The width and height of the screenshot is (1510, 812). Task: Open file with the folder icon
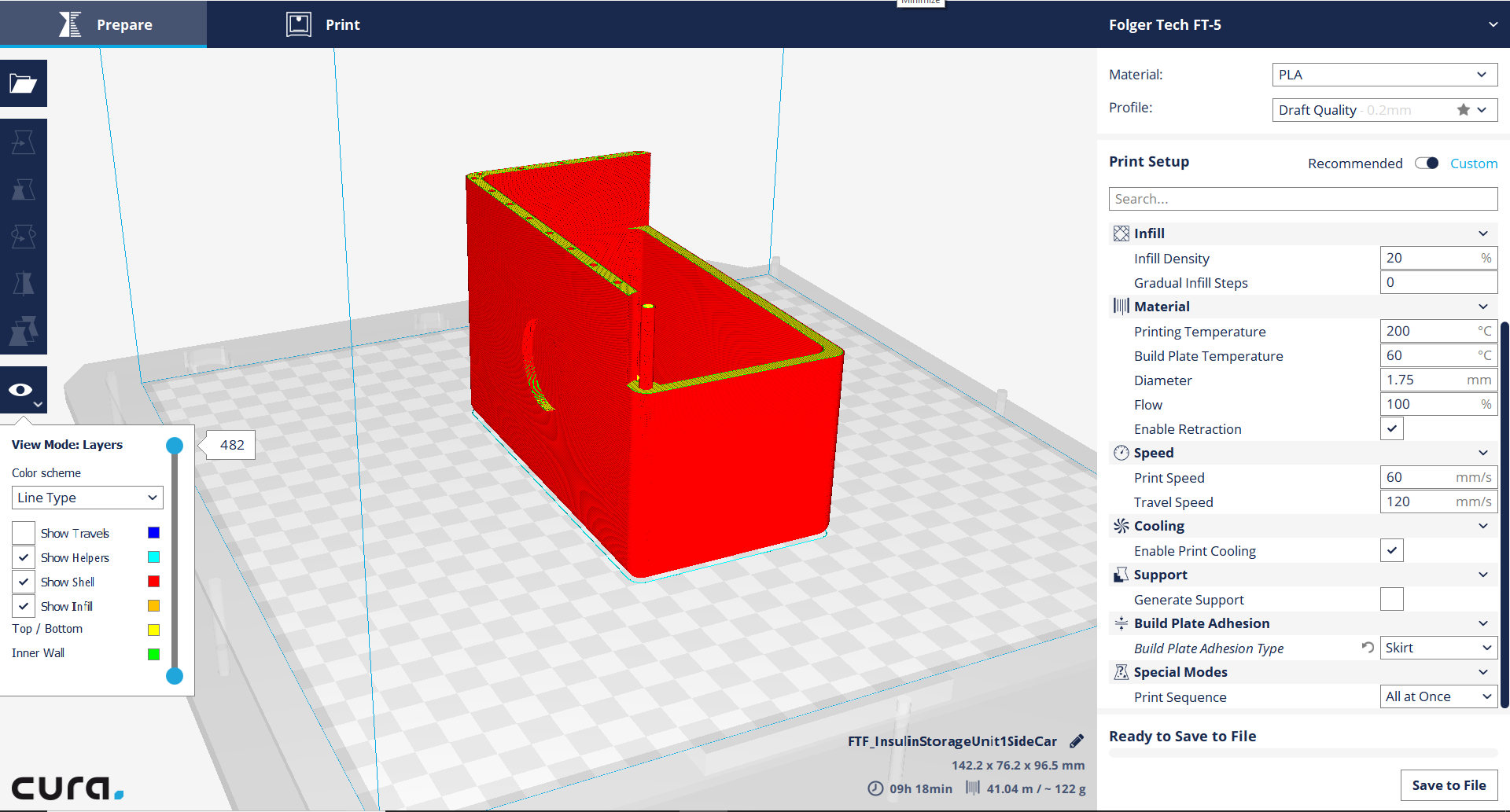24,83
